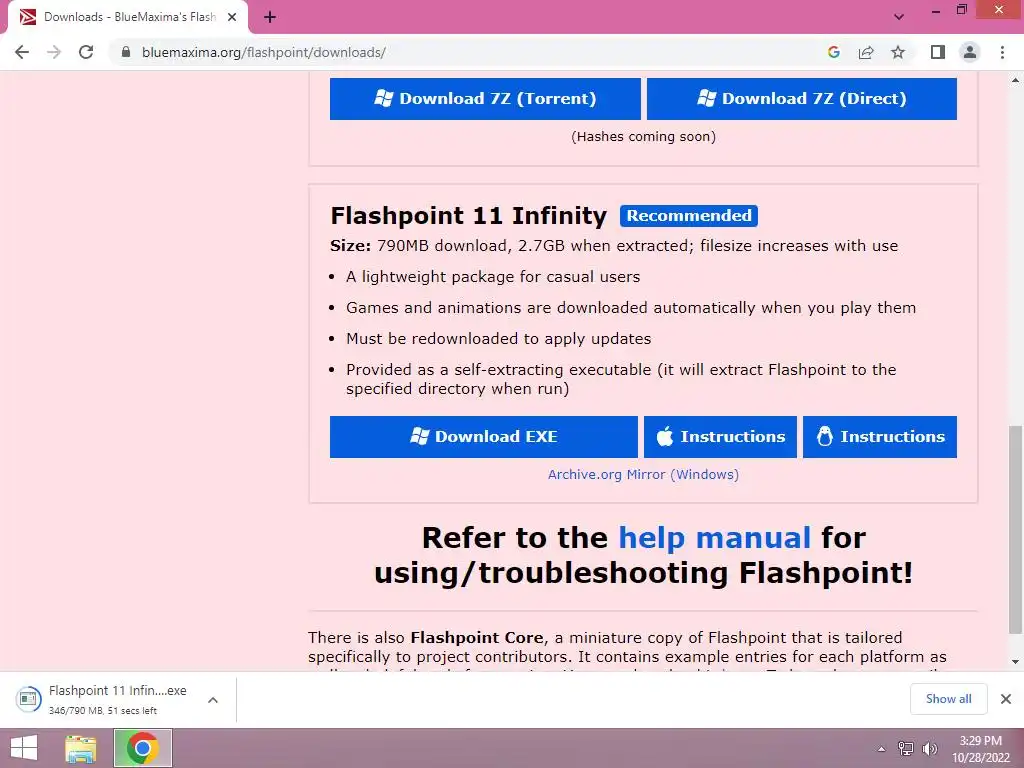Expand the tab search chevron
1024x768 pixels.
tap(899, 17)
